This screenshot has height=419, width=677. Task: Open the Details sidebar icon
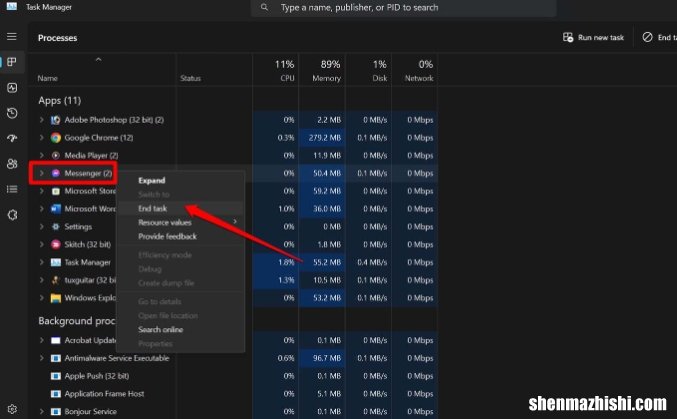12,189
